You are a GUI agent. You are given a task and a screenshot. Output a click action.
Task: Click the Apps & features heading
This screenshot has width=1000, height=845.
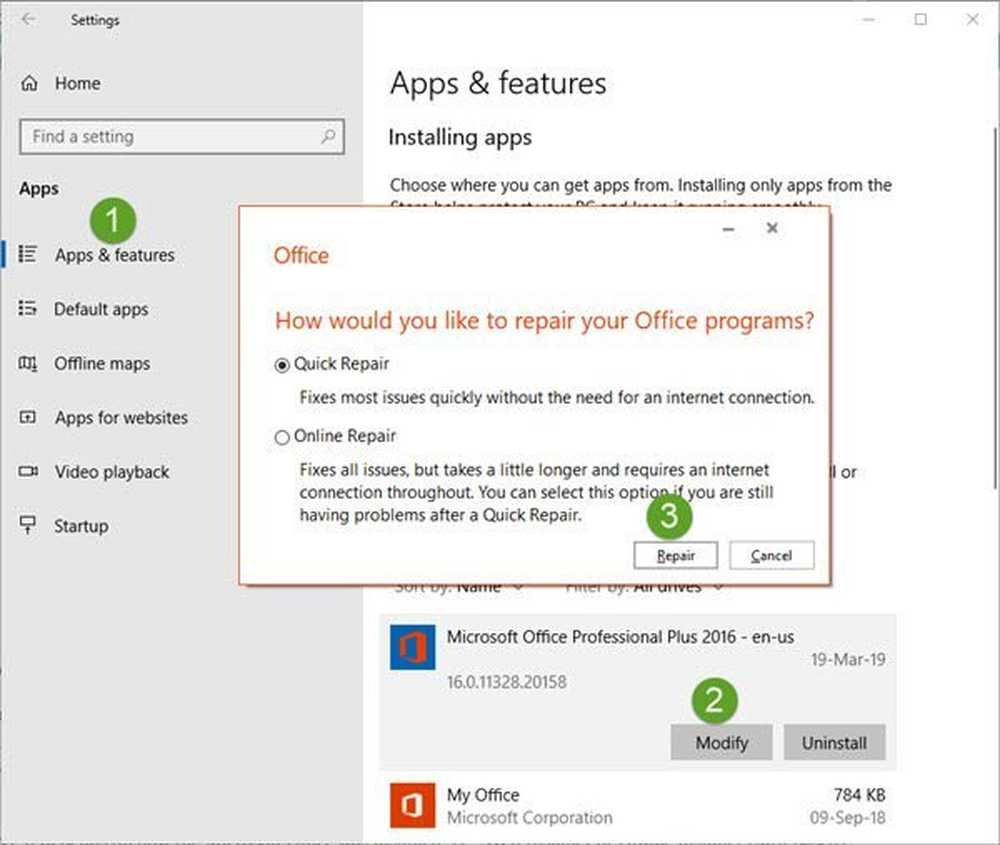(x=498, y=84)
